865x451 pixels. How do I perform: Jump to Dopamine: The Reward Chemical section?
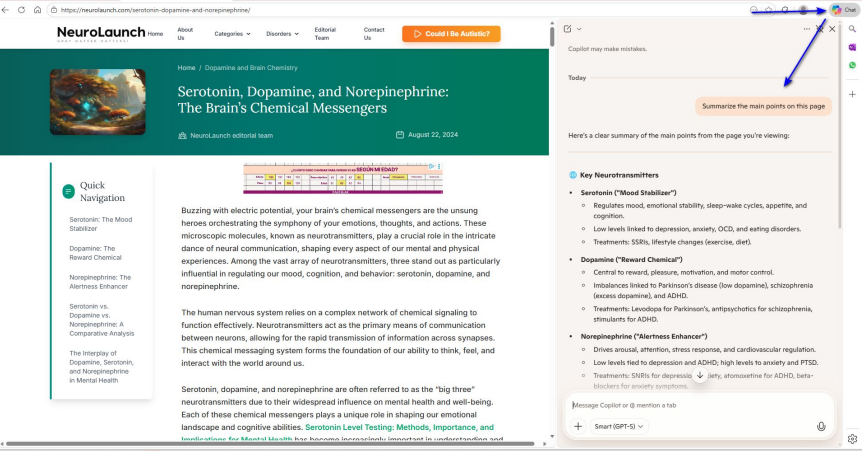point(95,253)
